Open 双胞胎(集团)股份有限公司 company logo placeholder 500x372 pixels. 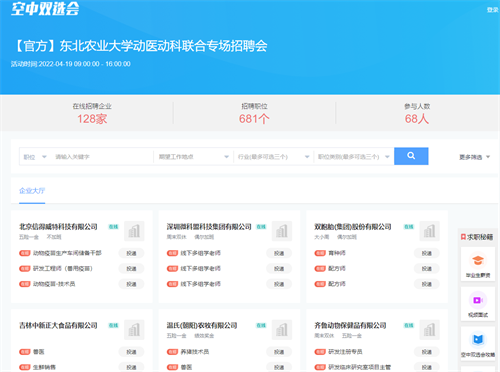point(429,231)
